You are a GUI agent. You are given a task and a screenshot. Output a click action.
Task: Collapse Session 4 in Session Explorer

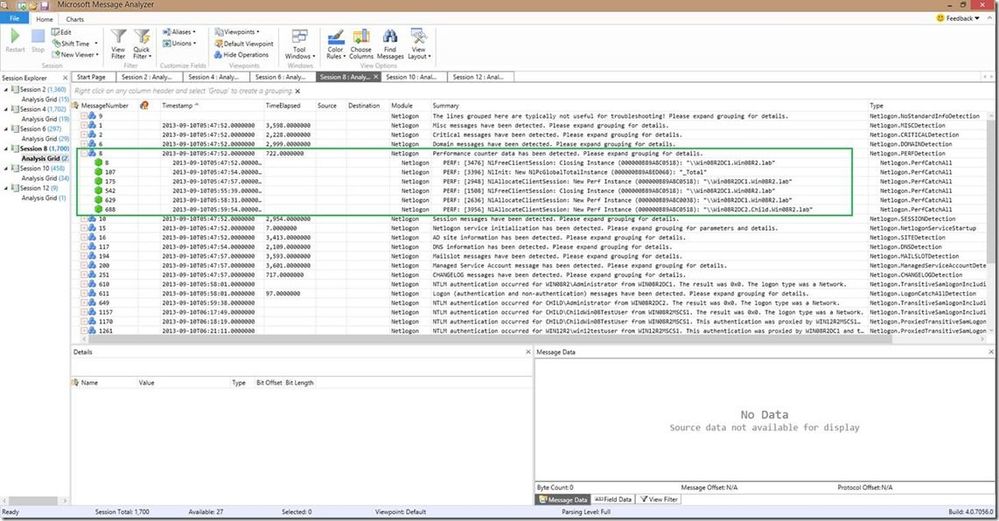6,110
